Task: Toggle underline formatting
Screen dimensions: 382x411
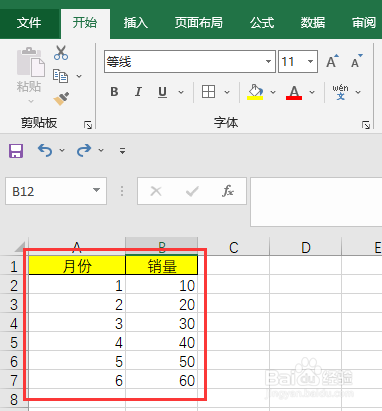Action: tap(162, 92)
